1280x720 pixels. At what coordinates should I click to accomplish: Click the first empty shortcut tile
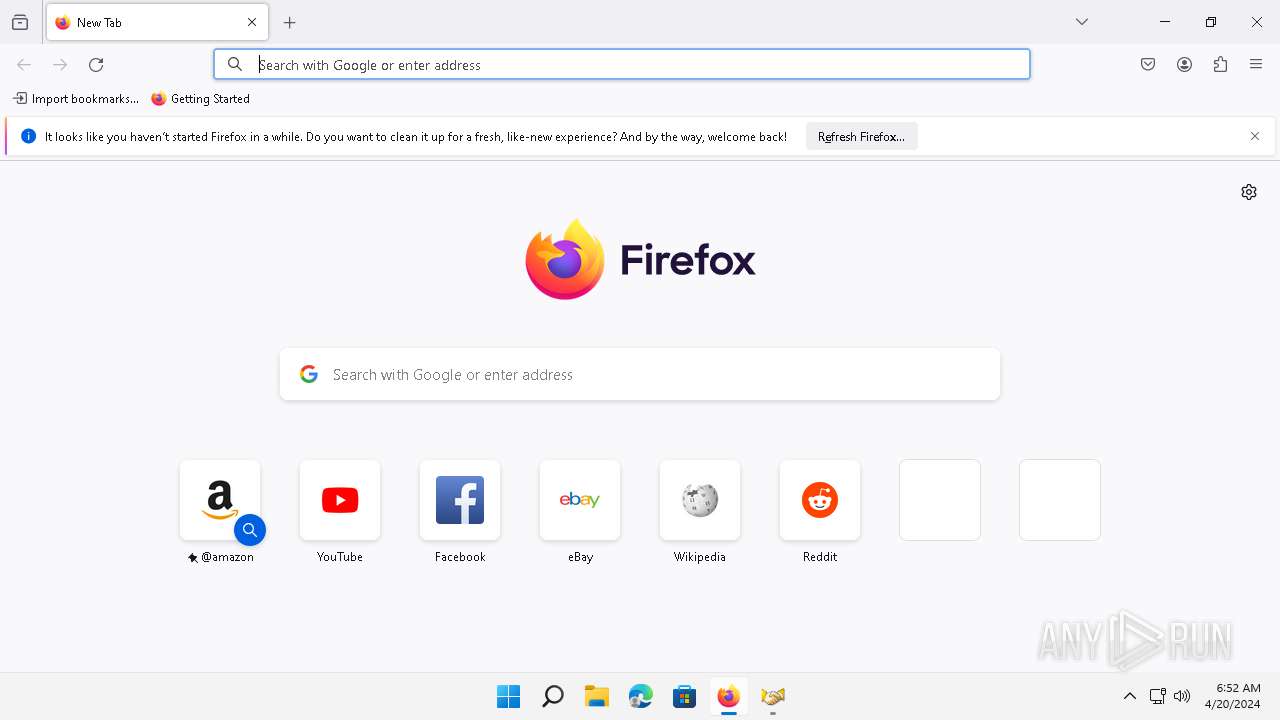[940, 500]
